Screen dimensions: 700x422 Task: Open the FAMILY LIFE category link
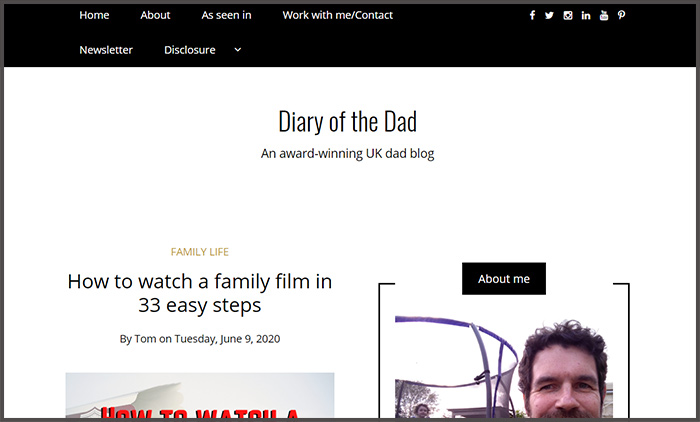200,252
